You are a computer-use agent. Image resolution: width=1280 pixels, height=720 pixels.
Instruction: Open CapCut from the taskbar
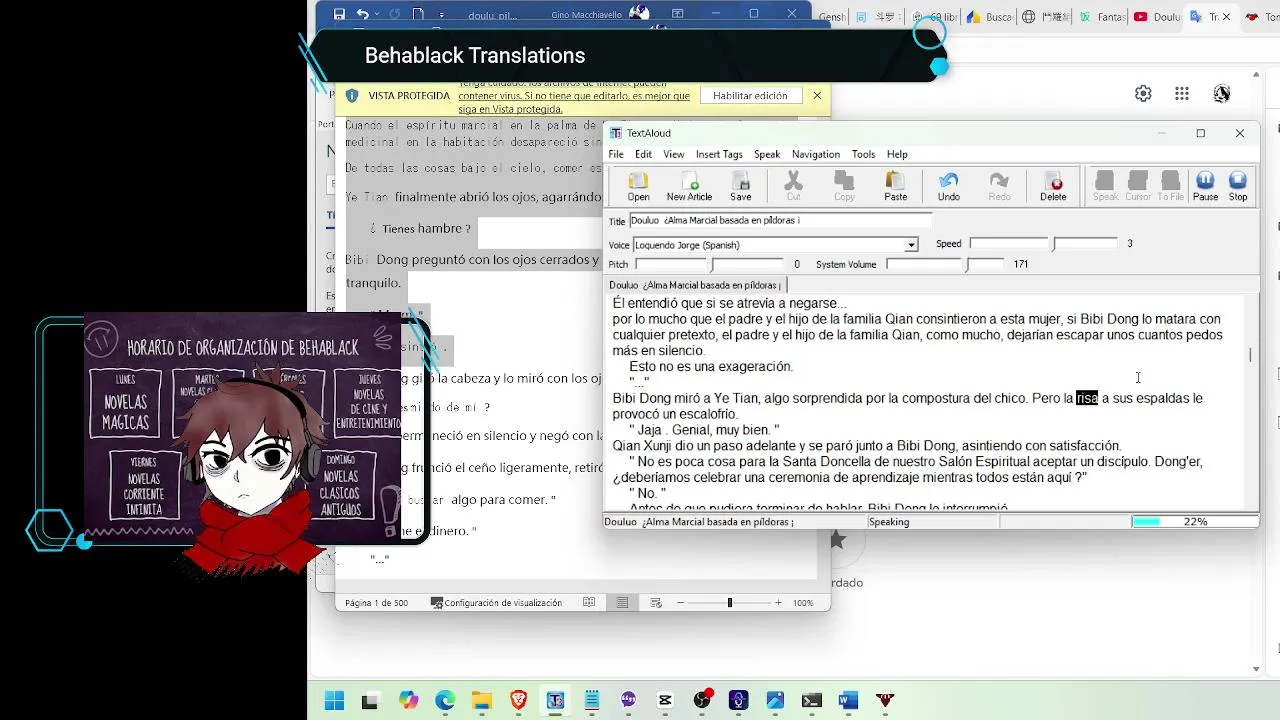665,700
